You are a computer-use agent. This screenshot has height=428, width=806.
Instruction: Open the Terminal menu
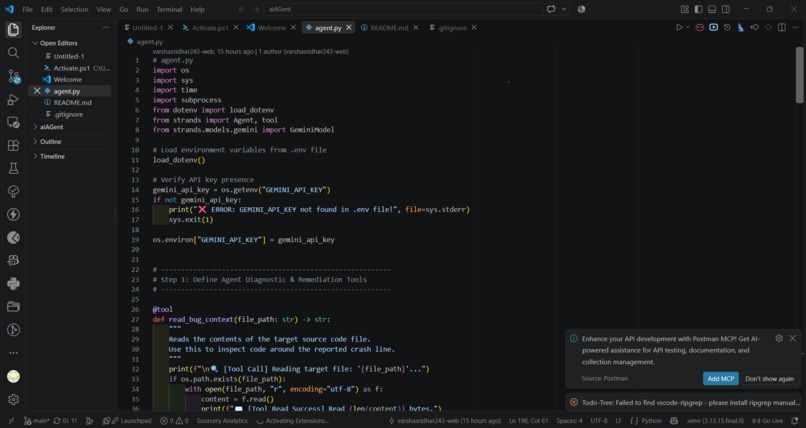pos(169,9)
